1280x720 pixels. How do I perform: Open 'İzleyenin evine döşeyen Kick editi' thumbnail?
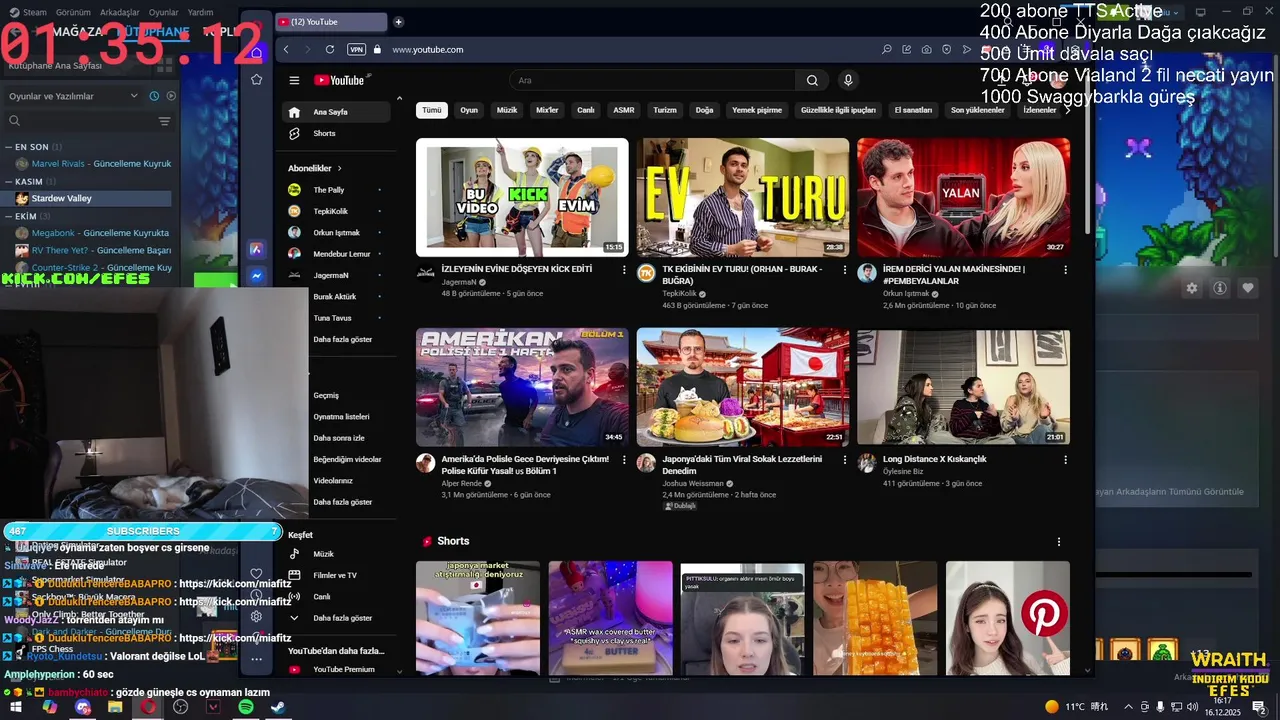(522, 197)
